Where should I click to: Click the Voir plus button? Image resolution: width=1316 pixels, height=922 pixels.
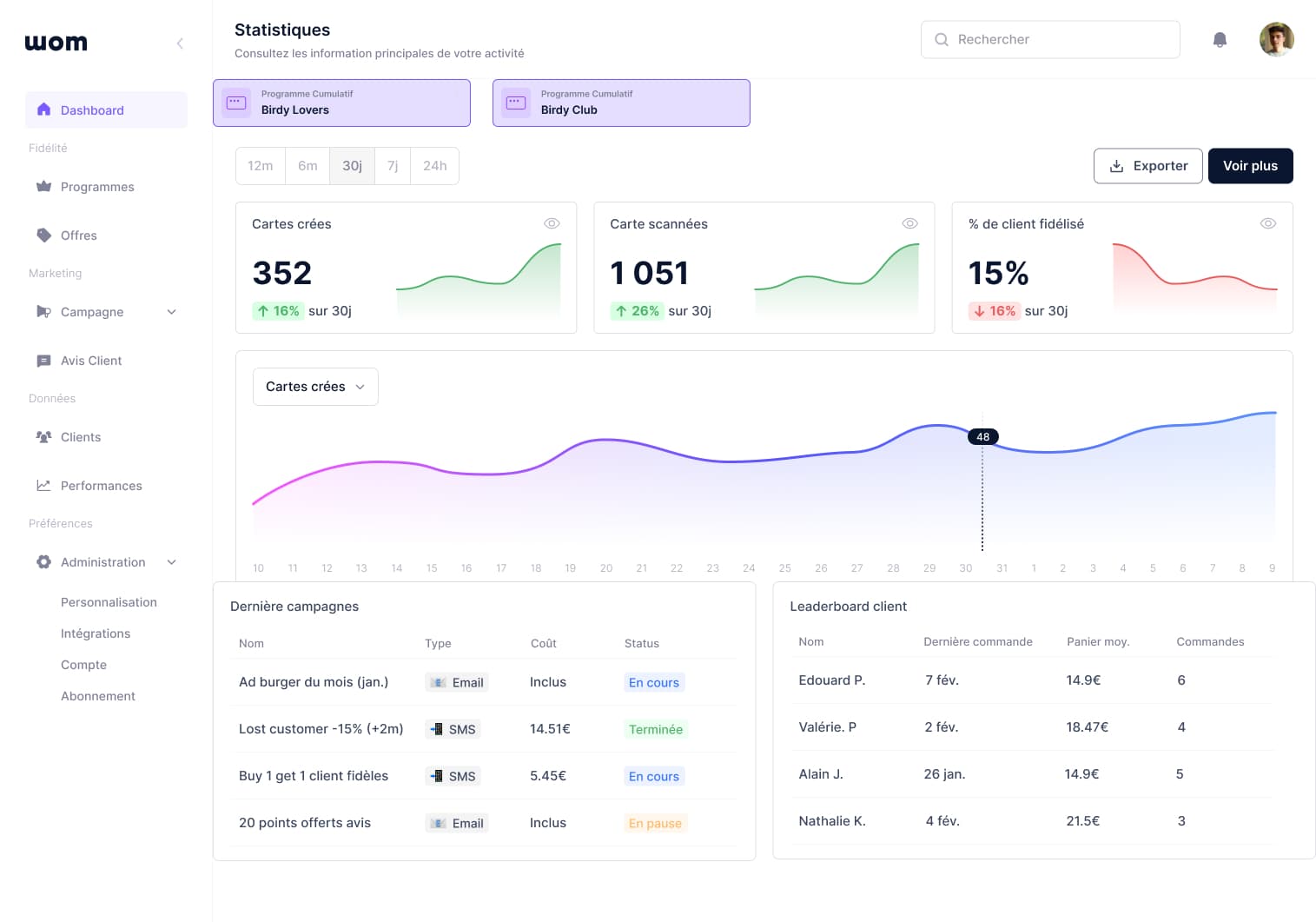coord(1250,166)
